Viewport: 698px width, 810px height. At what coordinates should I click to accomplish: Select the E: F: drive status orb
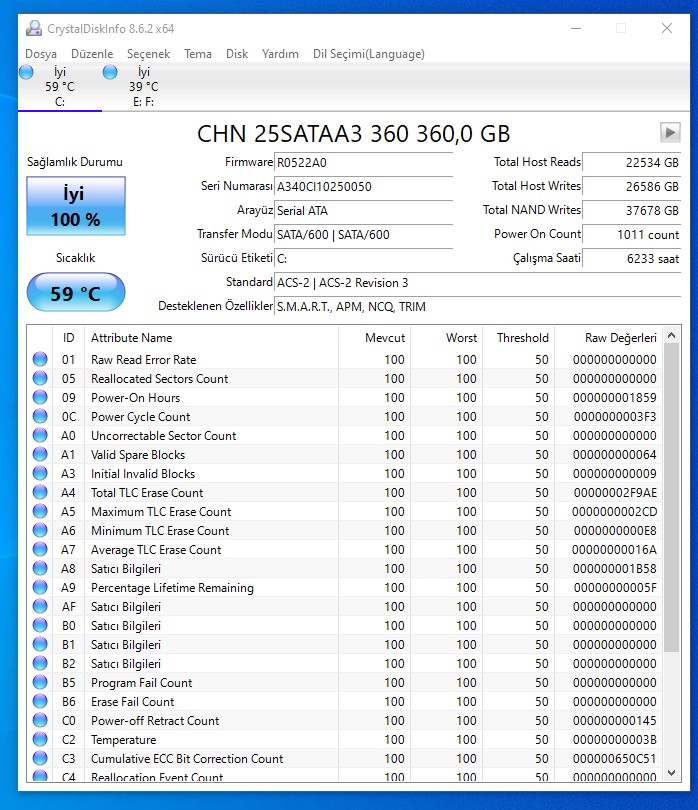[110, 72]
